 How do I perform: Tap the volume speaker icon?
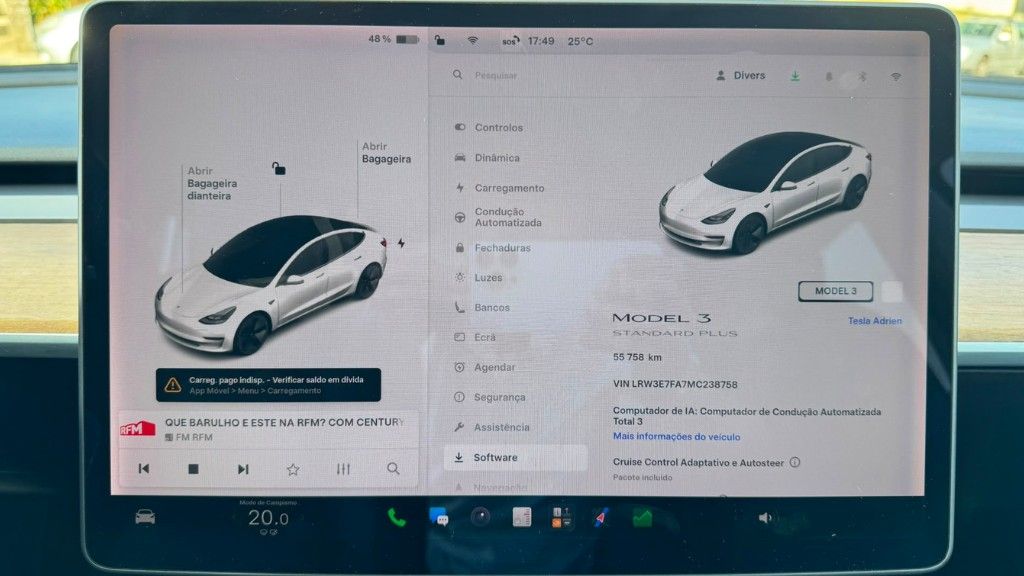pyautogui.click(x=765, y=518)
